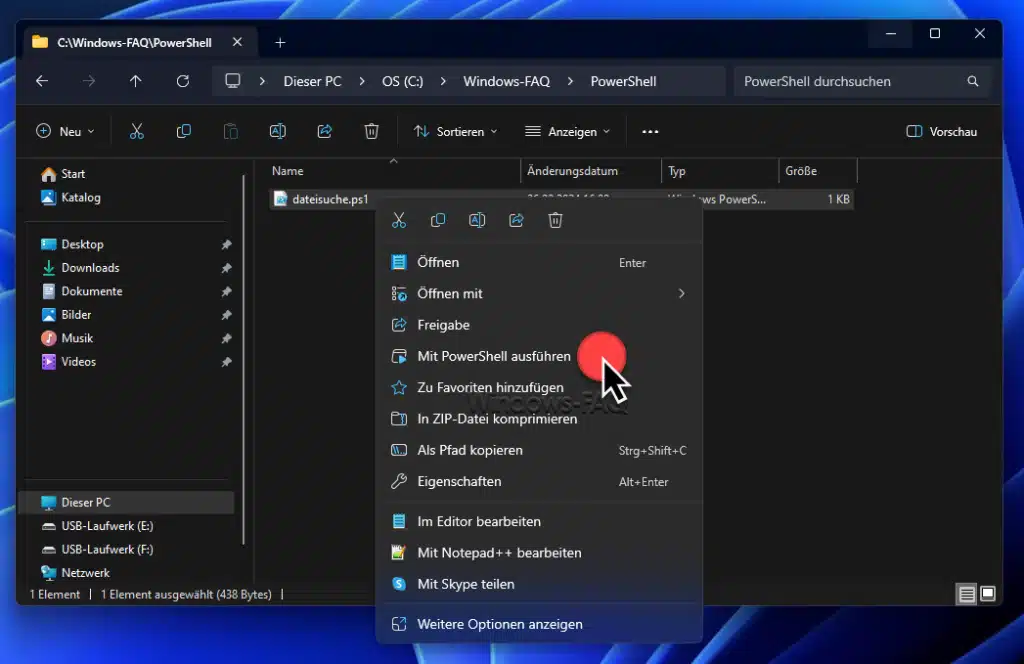Click the Rename icon in the context menu
The height and width of the screenshot is (664, 1024).
477,221
